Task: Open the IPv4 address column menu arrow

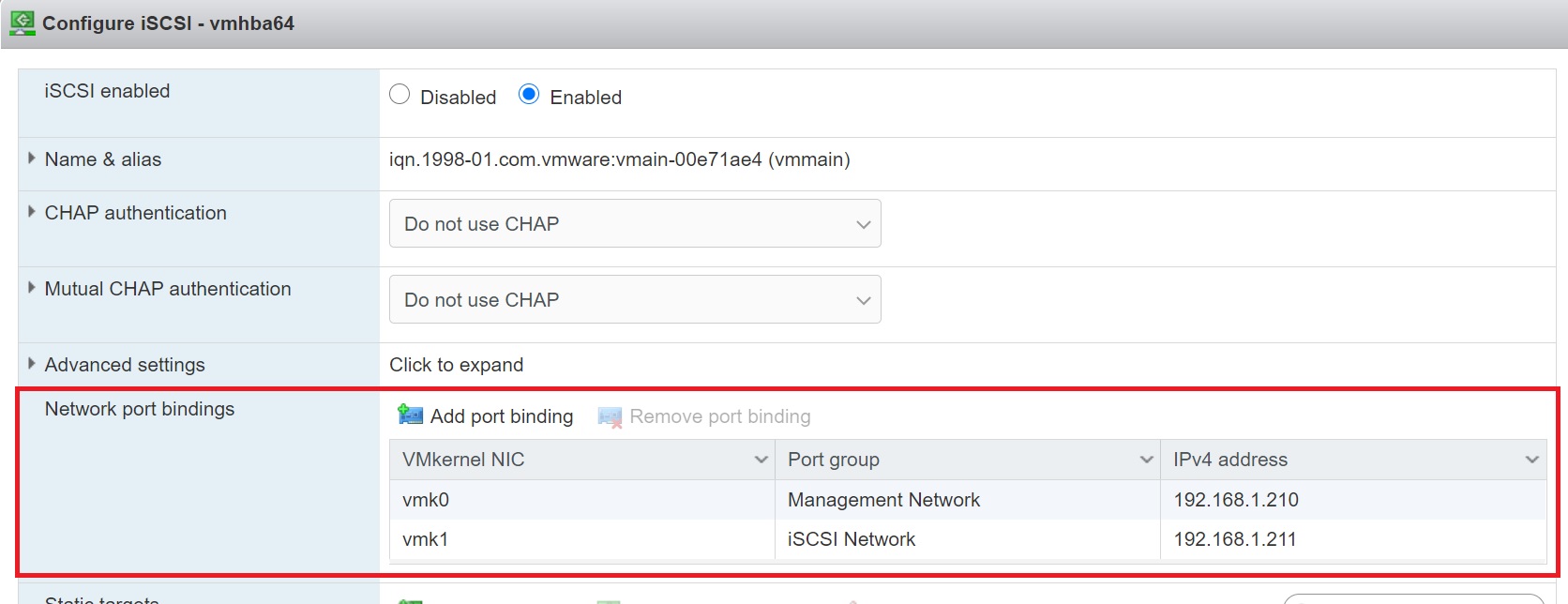Action: click(x=1531, y=460)
